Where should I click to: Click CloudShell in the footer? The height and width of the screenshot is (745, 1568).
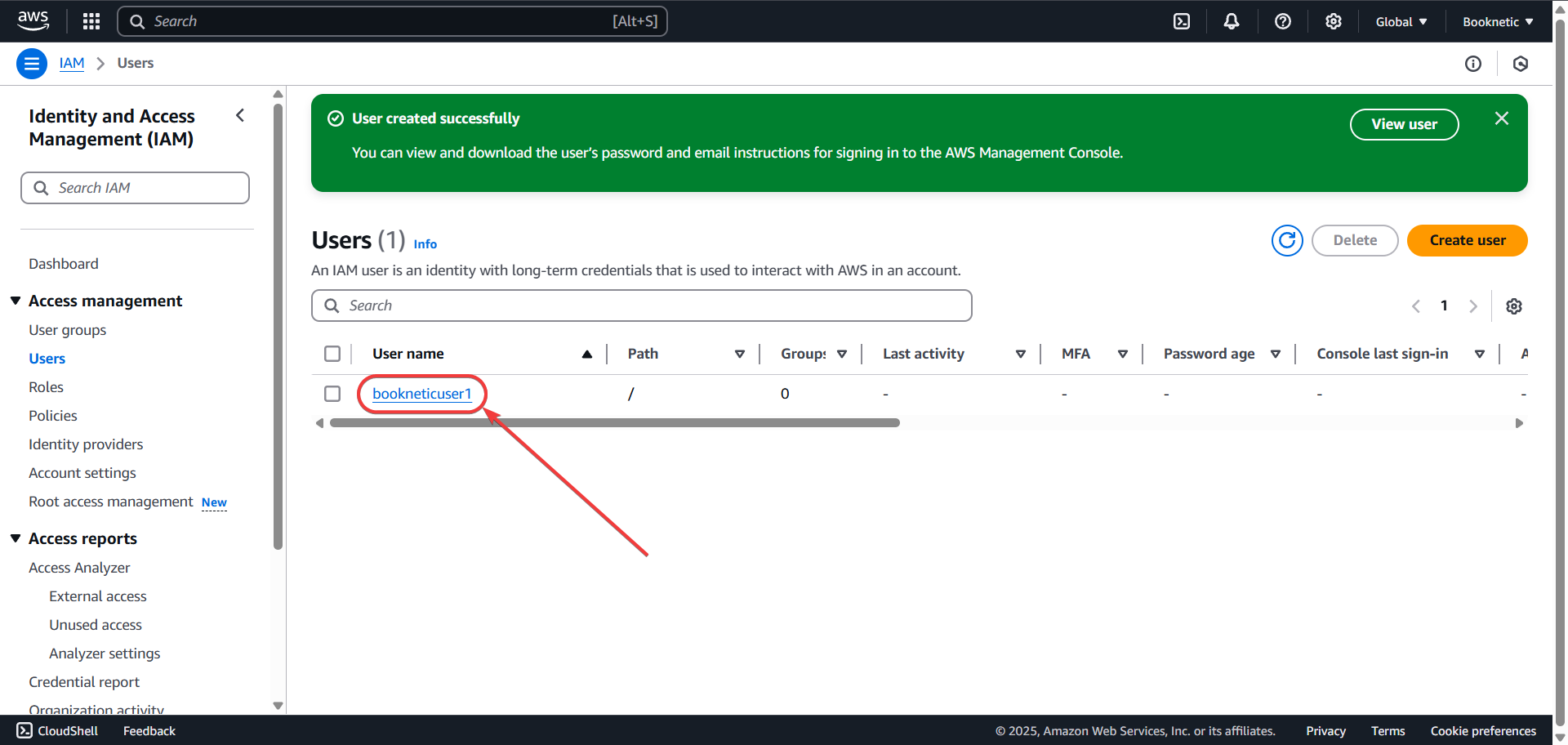[57, 731]
